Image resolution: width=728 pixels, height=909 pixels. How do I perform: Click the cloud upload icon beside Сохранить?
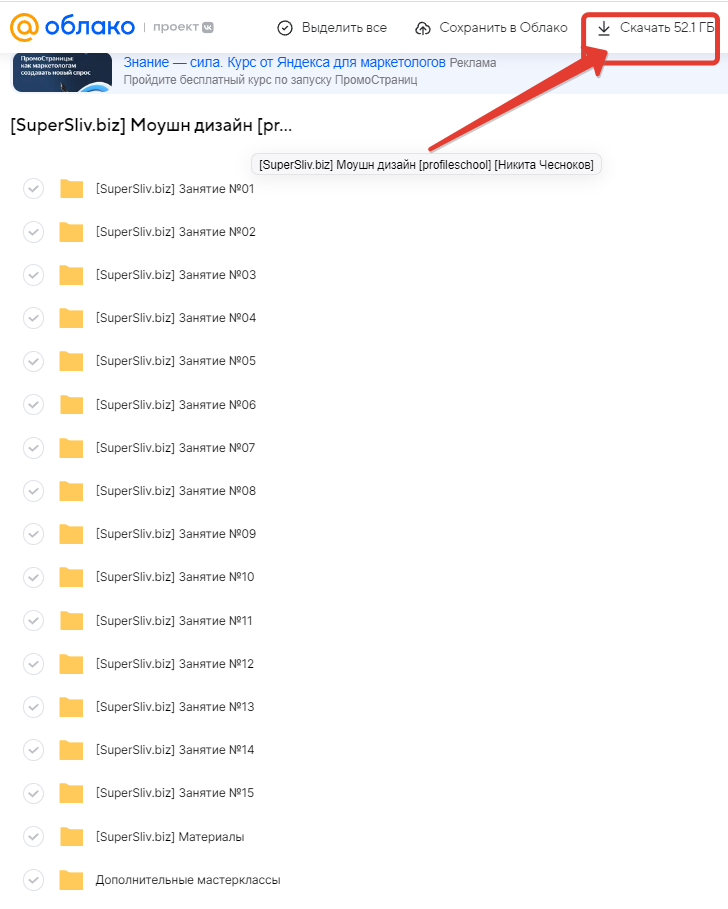pos(423,28)
